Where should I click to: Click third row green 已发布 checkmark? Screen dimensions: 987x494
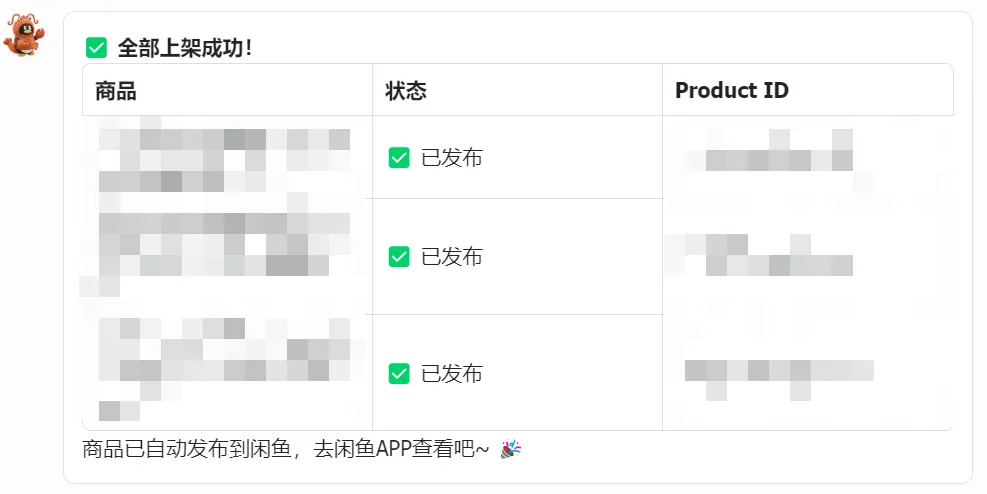(x=399, y=373)
